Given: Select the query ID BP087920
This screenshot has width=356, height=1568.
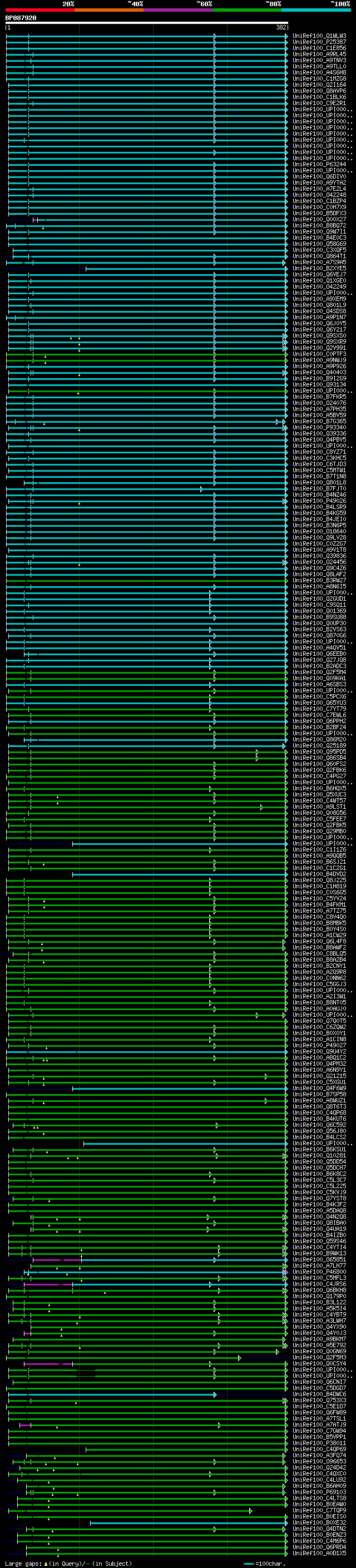Looking at the screenshot, I should coord(21,18).
